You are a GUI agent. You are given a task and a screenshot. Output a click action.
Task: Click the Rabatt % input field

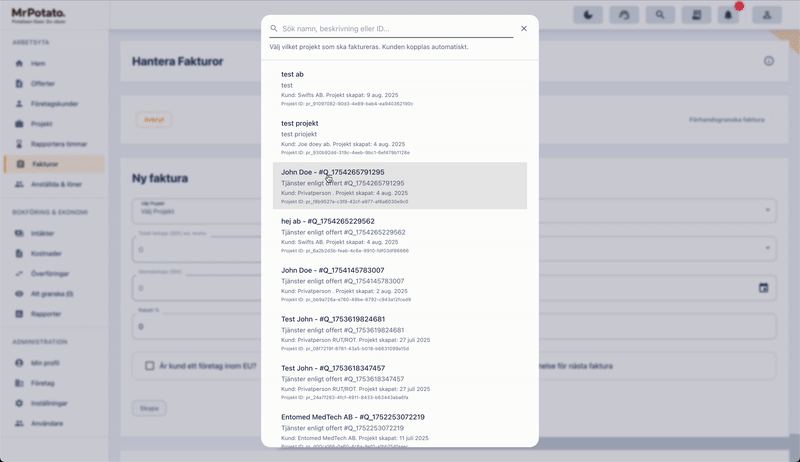[196, 326]
